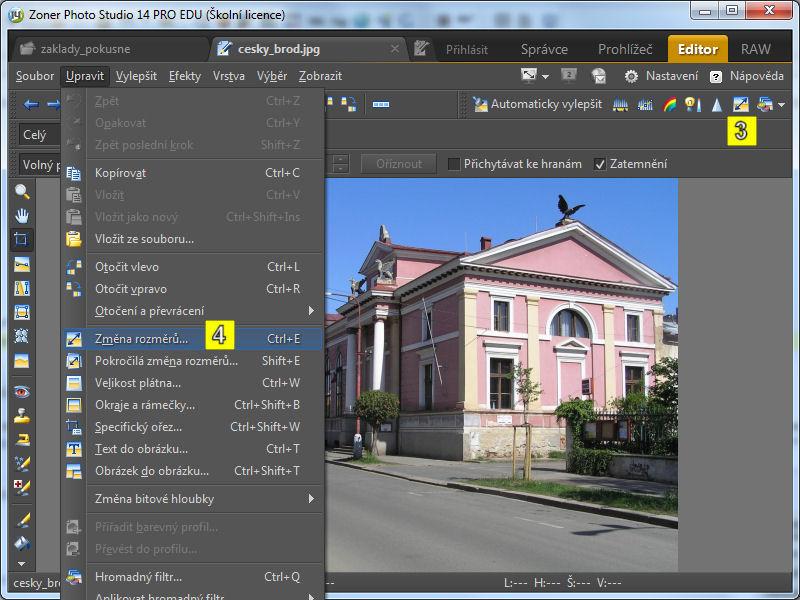Screen dimensions: 800x600
Task: Click the three-squares toolbar icon
Action: click(x=381, y=105)
